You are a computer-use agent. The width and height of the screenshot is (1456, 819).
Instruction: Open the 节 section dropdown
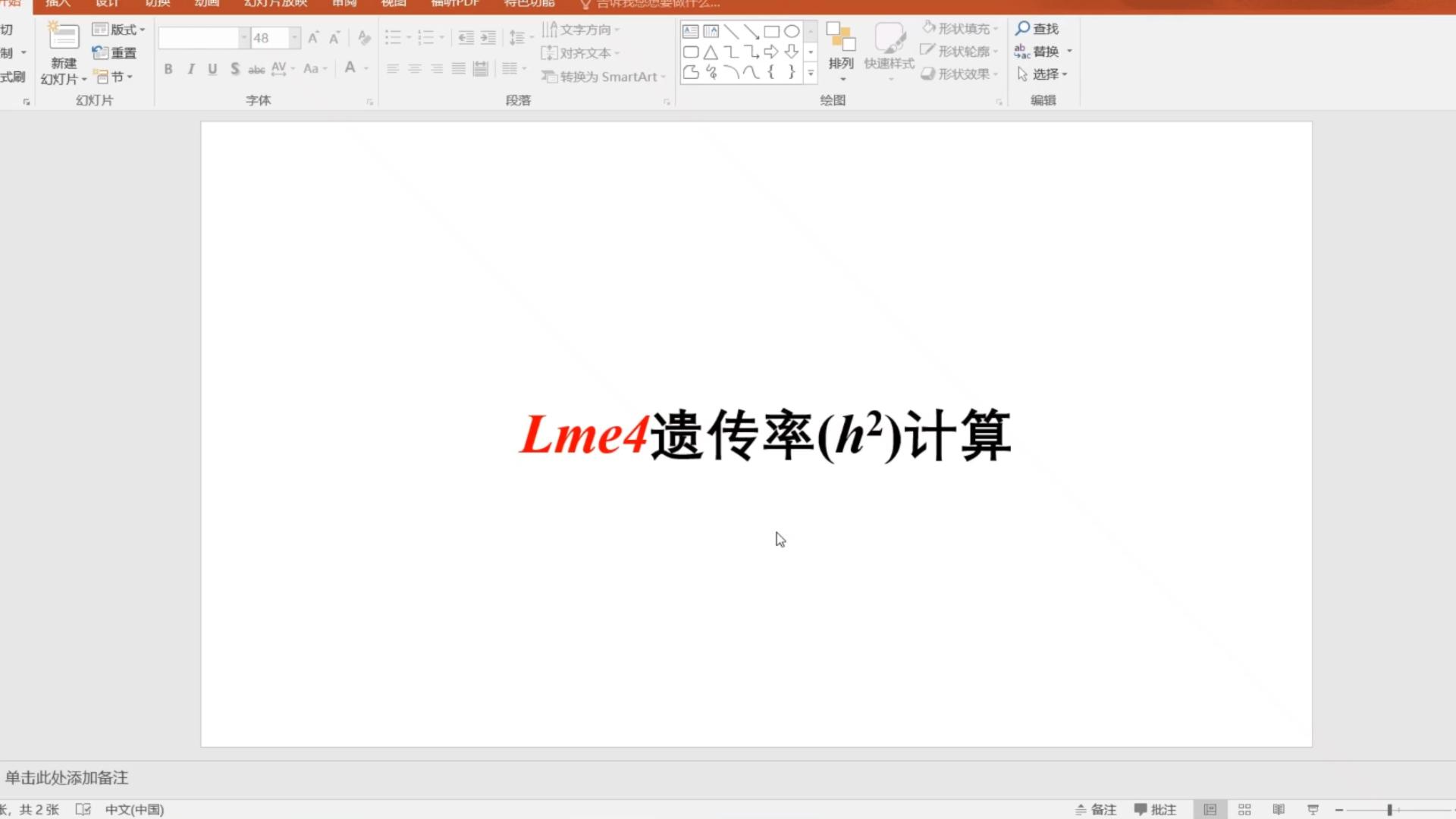coord(114,77)
